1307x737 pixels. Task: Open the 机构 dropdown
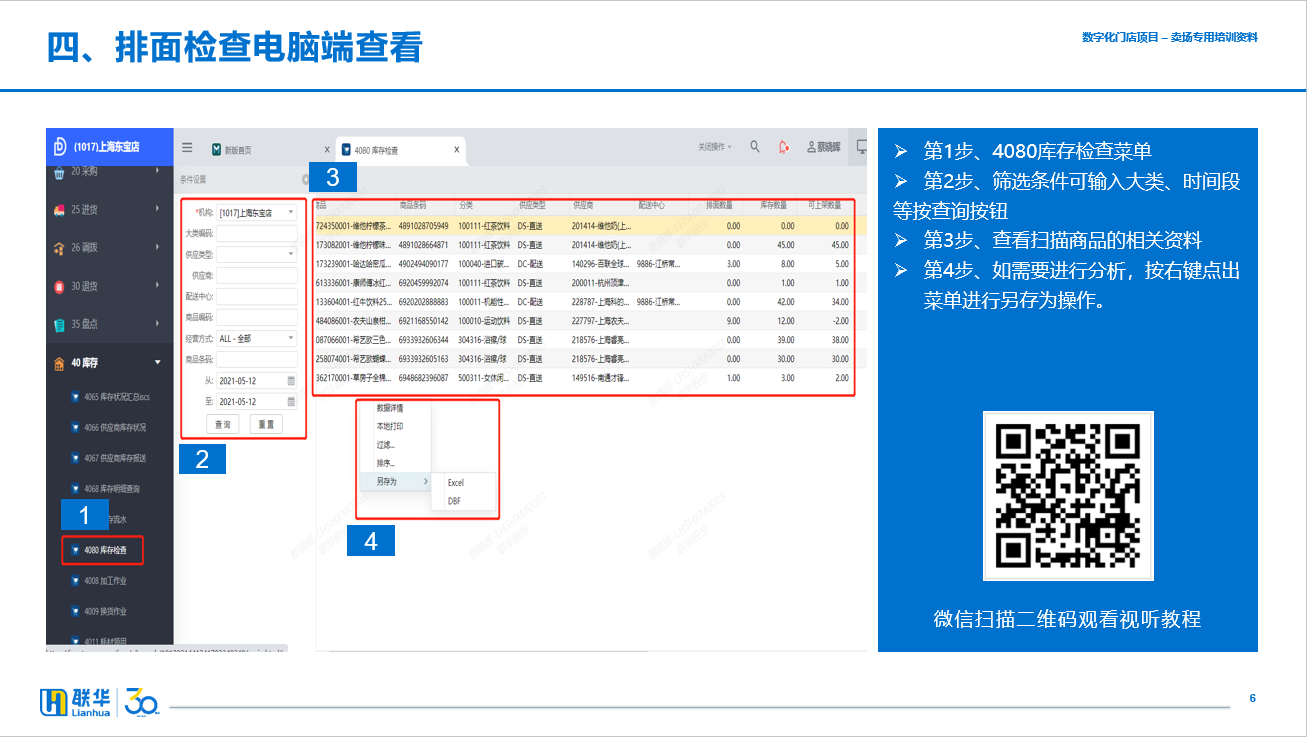pos(291,213)
